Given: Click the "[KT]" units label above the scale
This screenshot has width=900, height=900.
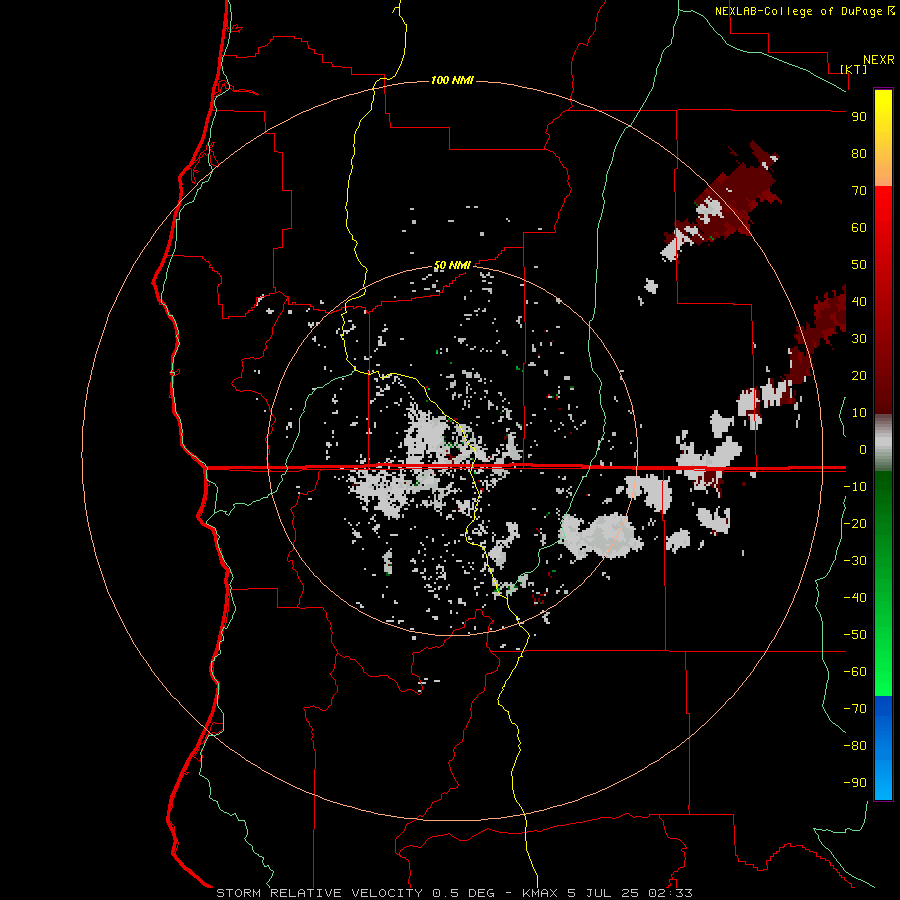Looking at the screenshot, I should (x=853, y=69).
